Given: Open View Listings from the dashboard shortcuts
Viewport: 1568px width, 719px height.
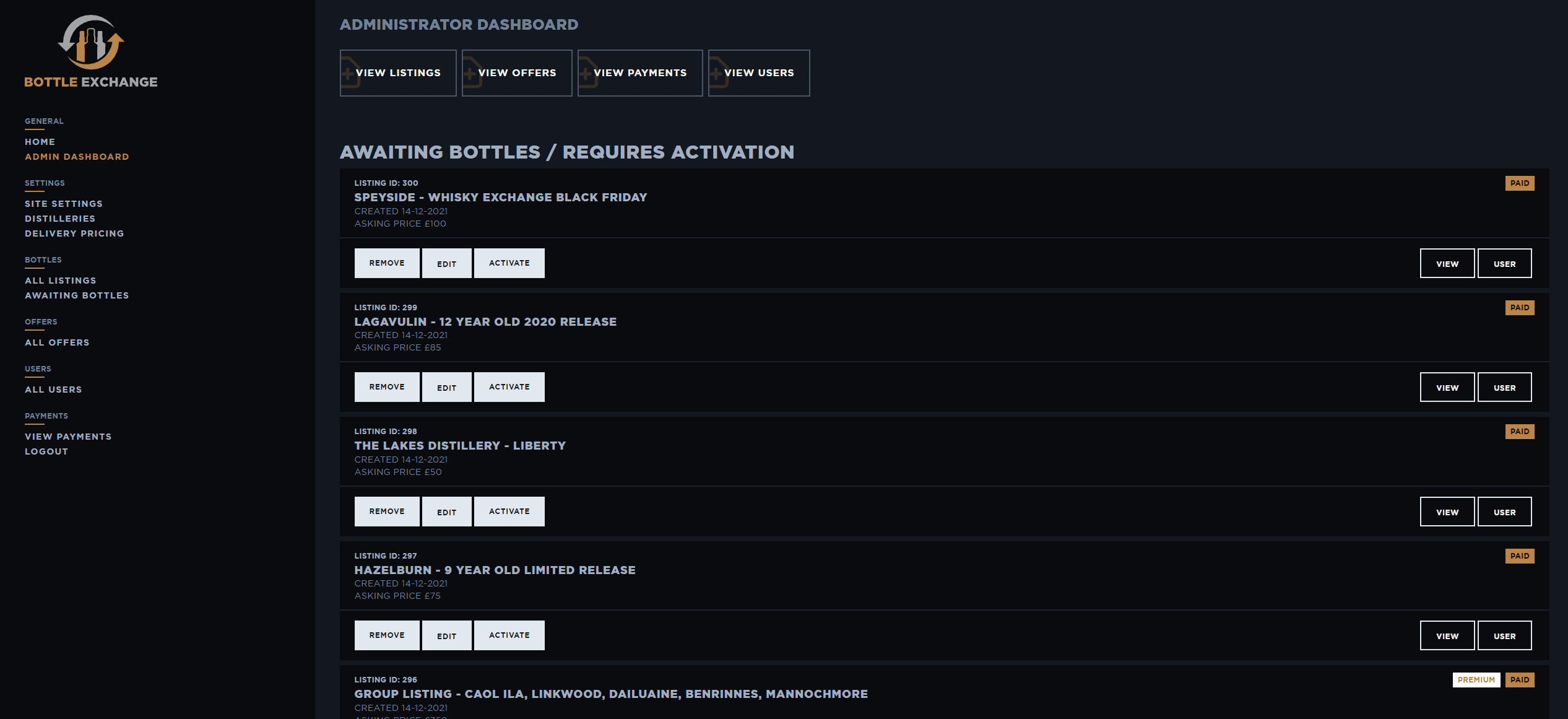Looking at the screenshot, I should 398,72.
